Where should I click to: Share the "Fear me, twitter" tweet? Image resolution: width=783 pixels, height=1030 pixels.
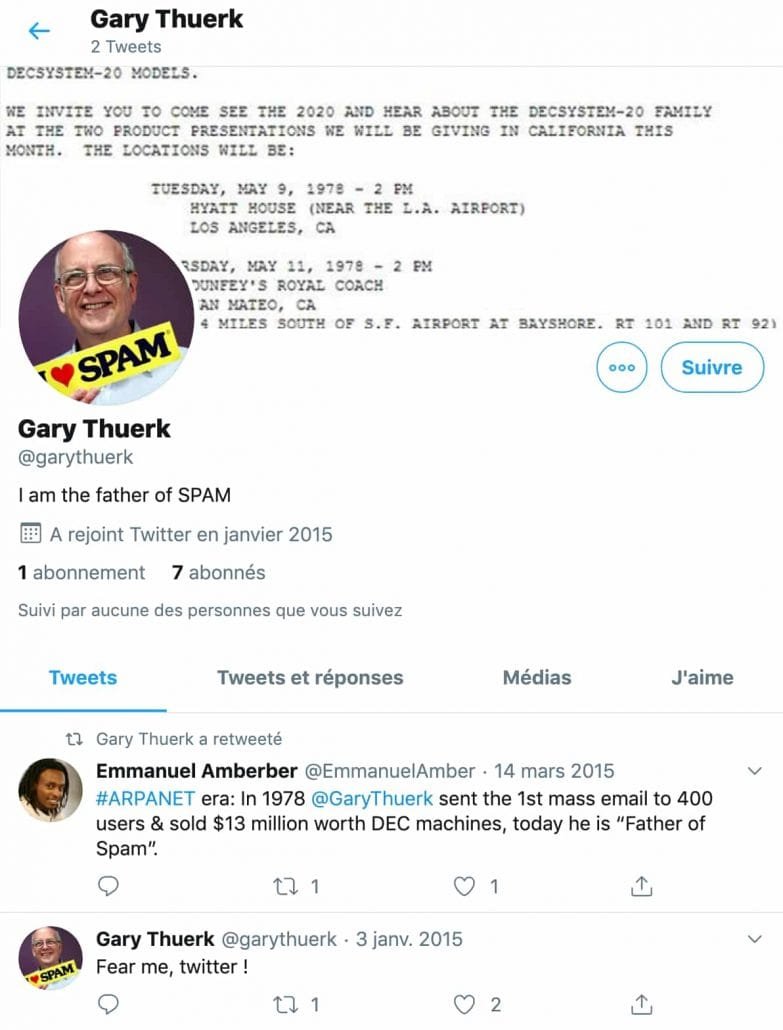641,1004
